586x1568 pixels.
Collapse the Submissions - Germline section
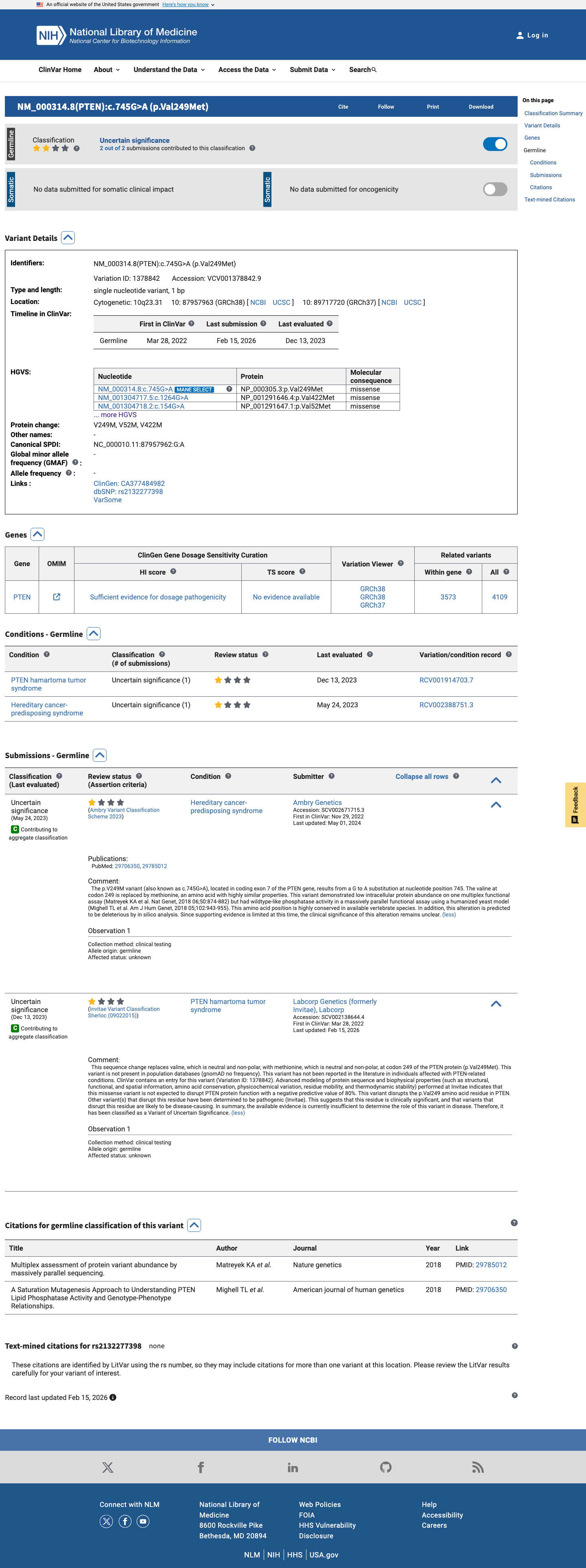[x=99, y=755]
